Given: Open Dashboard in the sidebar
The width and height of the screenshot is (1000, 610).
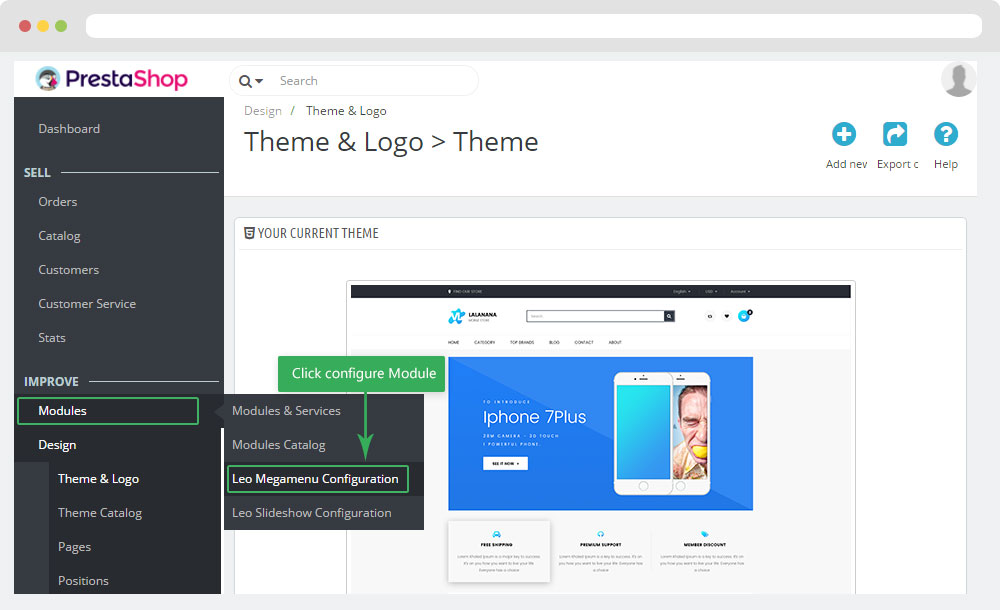Looking at the screenshot, I should tap(69, 129).
